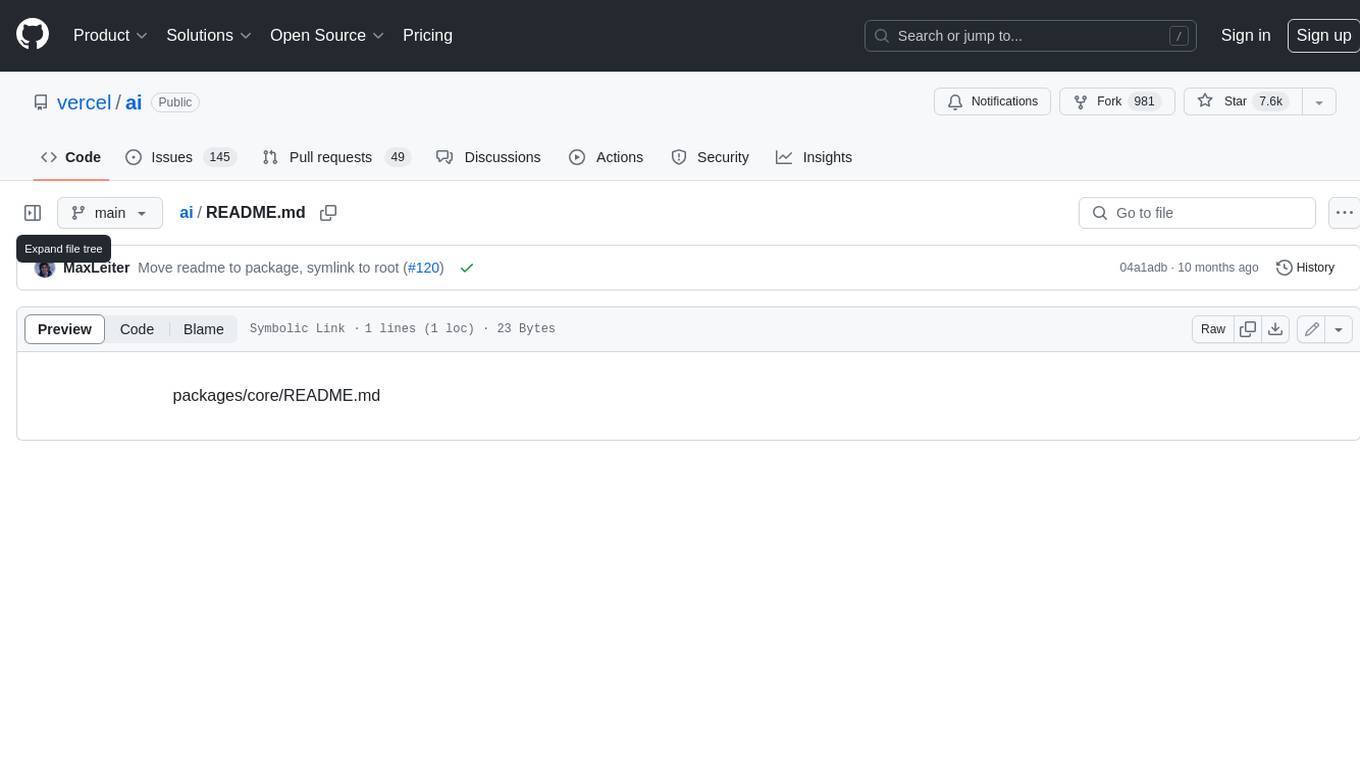Expand the file tree sidebar icon

33,213
